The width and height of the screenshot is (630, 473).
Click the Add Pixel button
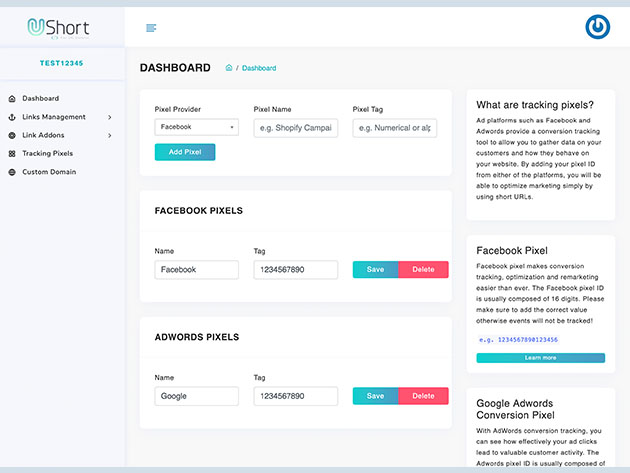pos(185,152)
